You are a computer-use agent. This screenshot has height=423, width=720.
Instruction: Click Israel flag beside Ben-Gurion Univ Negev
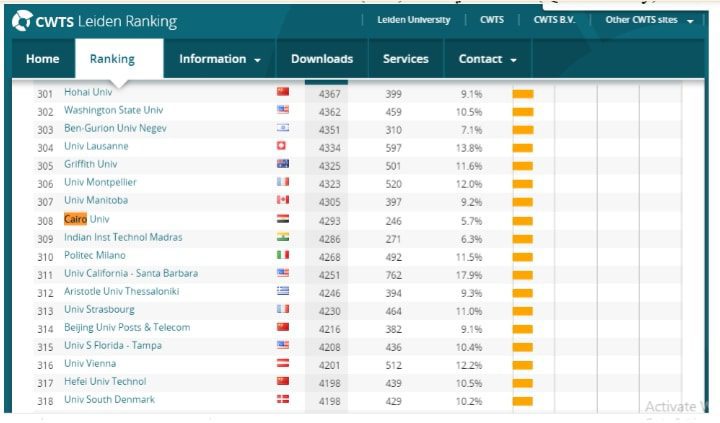pyautogui.click(x=283, y=128)
